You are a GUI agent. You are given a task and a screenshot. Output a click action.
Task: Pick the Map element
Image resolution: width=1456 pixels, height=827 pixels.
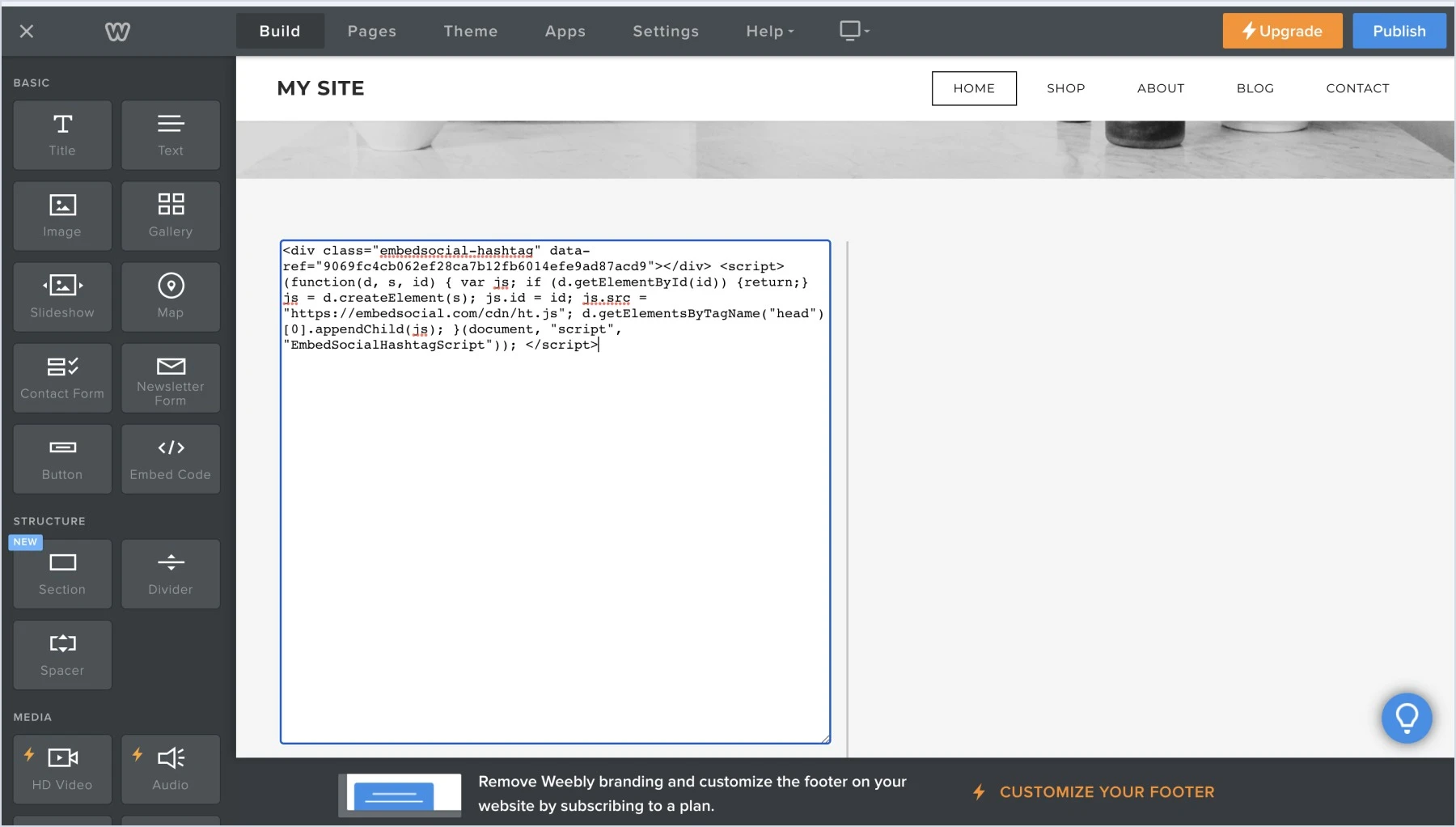click(171, 297)
